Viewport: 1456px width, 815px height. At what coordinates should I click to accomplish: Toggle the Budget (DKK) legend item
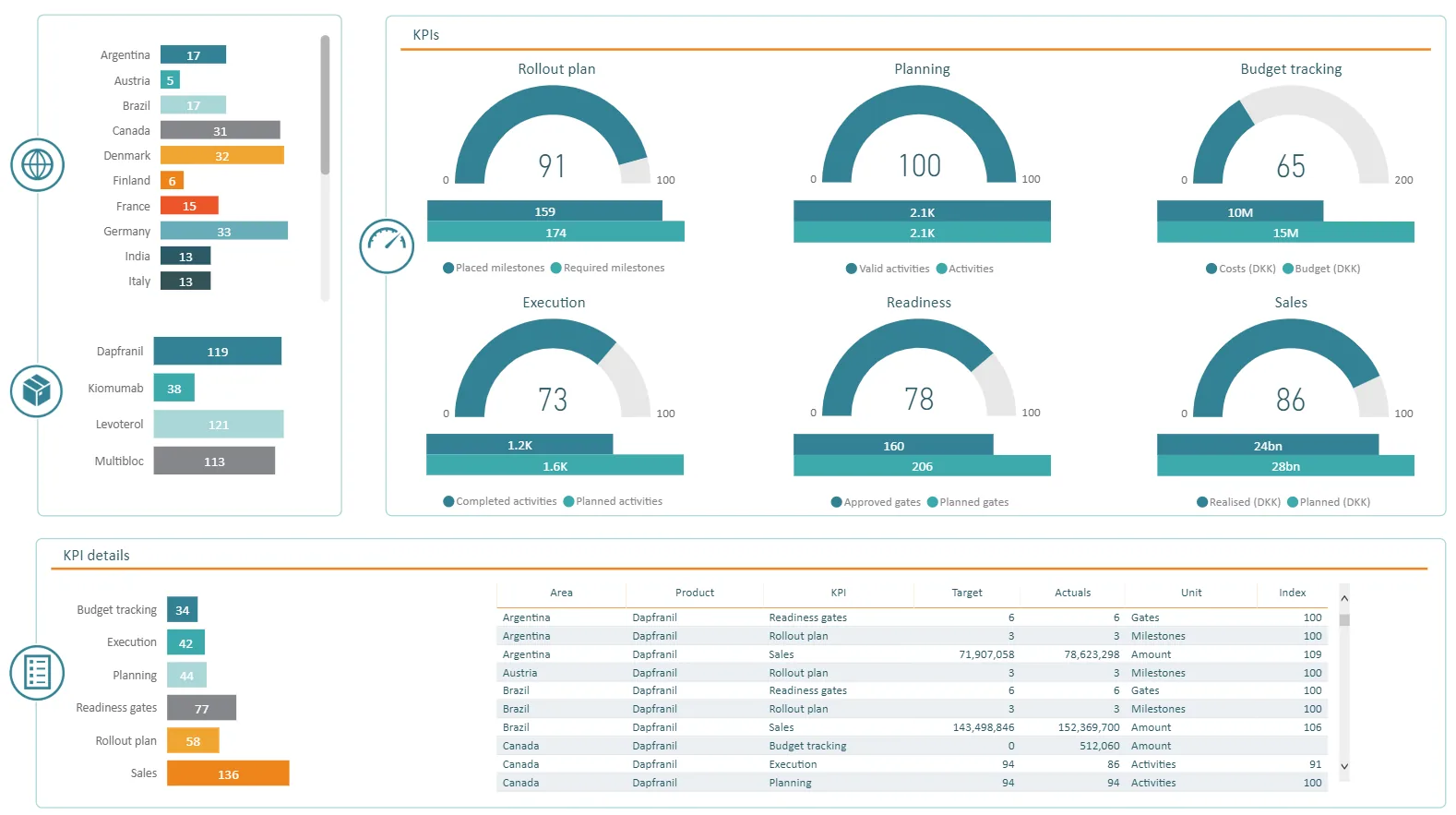pyautogui.click(x=1321, y=269)
